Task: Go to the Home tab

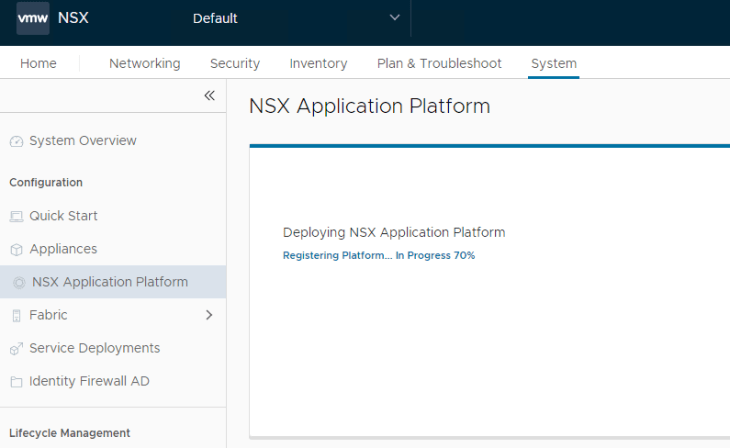Action: point(38,63)
